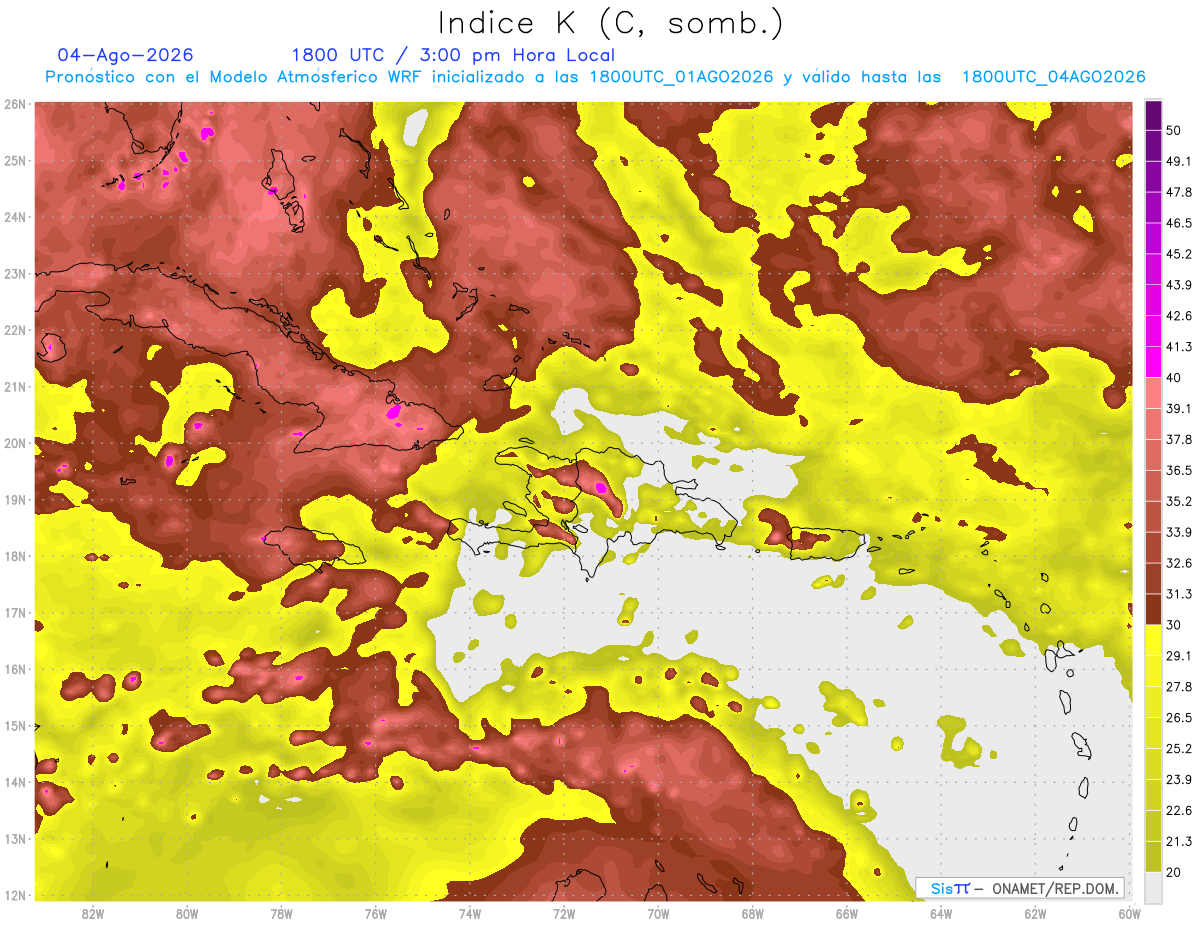Click the '18N' latitude label

[x=14, y=556]
